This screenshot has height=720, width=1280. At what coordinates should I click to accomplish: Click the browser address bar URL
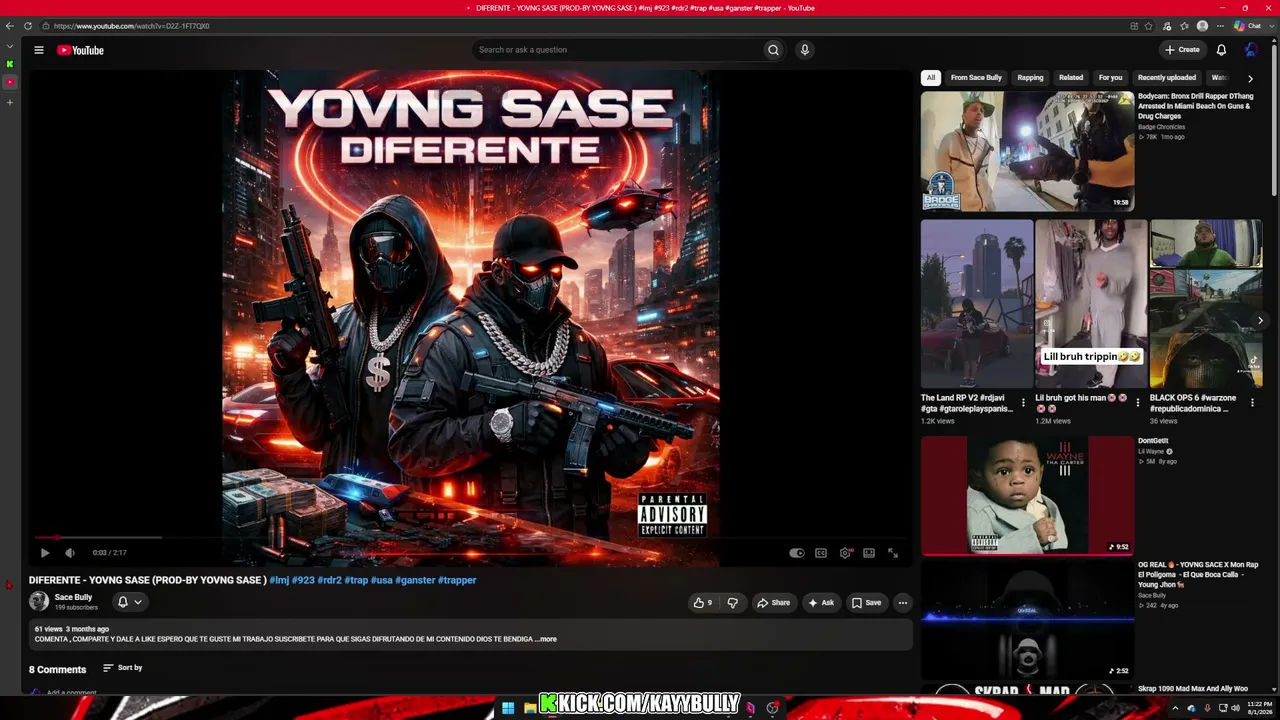(x=131, y=26)
